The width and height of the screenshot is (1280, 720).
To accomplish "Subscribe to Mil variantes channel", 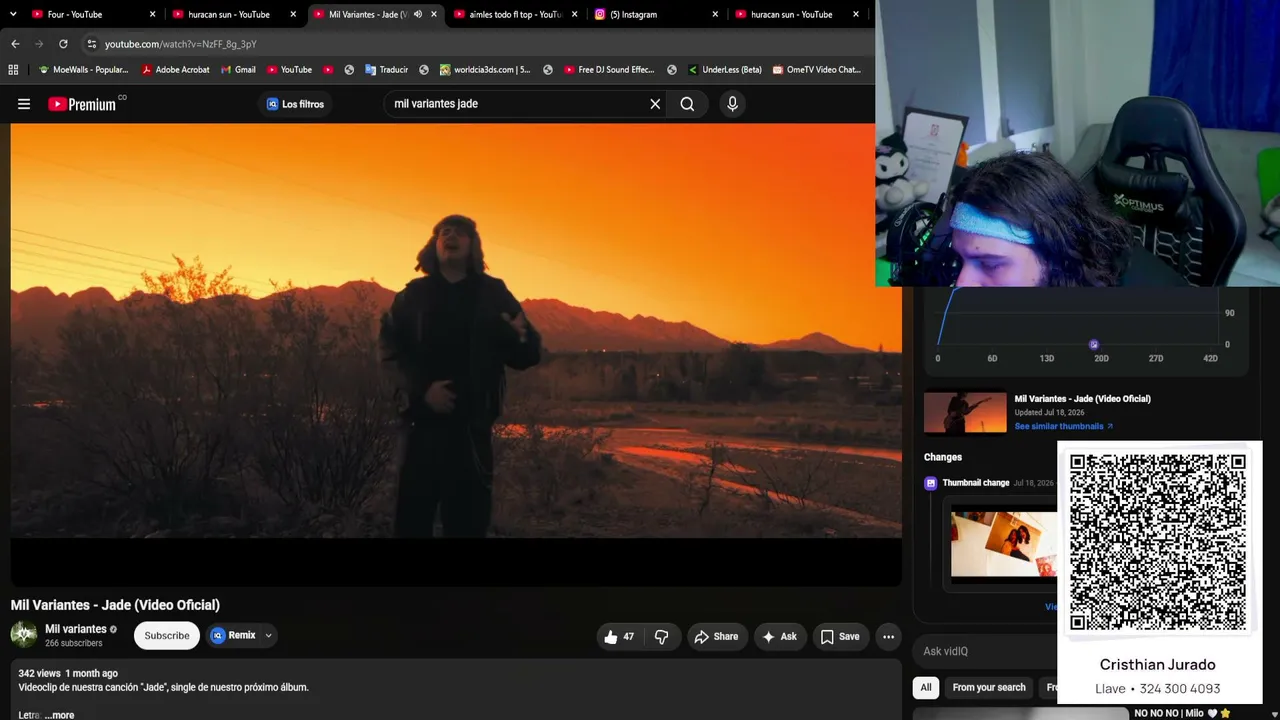I will coord(167,636).
